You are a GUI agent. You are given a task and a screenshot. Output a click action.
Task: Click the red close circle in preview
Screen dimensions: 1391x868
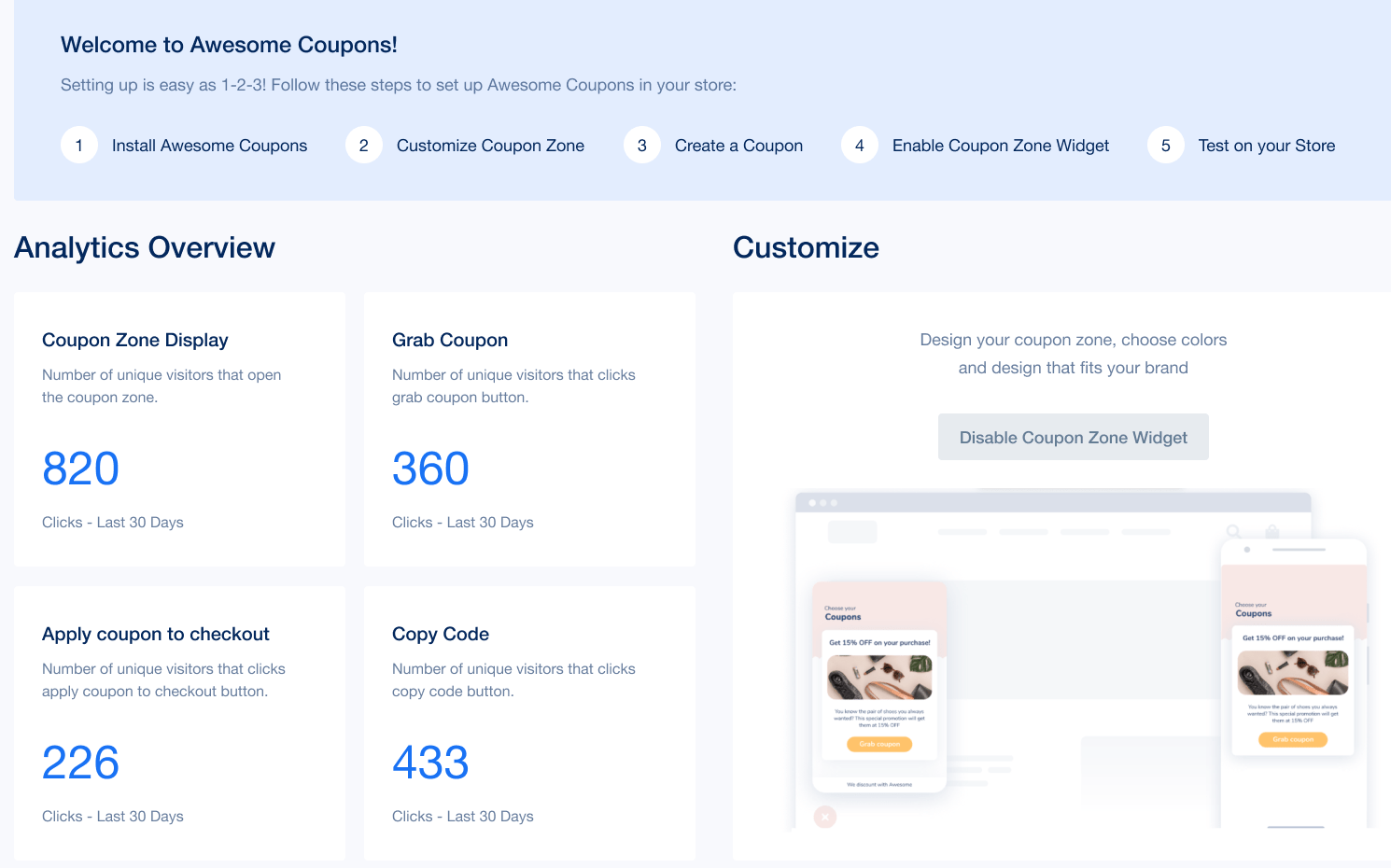(x=825, y=817)
